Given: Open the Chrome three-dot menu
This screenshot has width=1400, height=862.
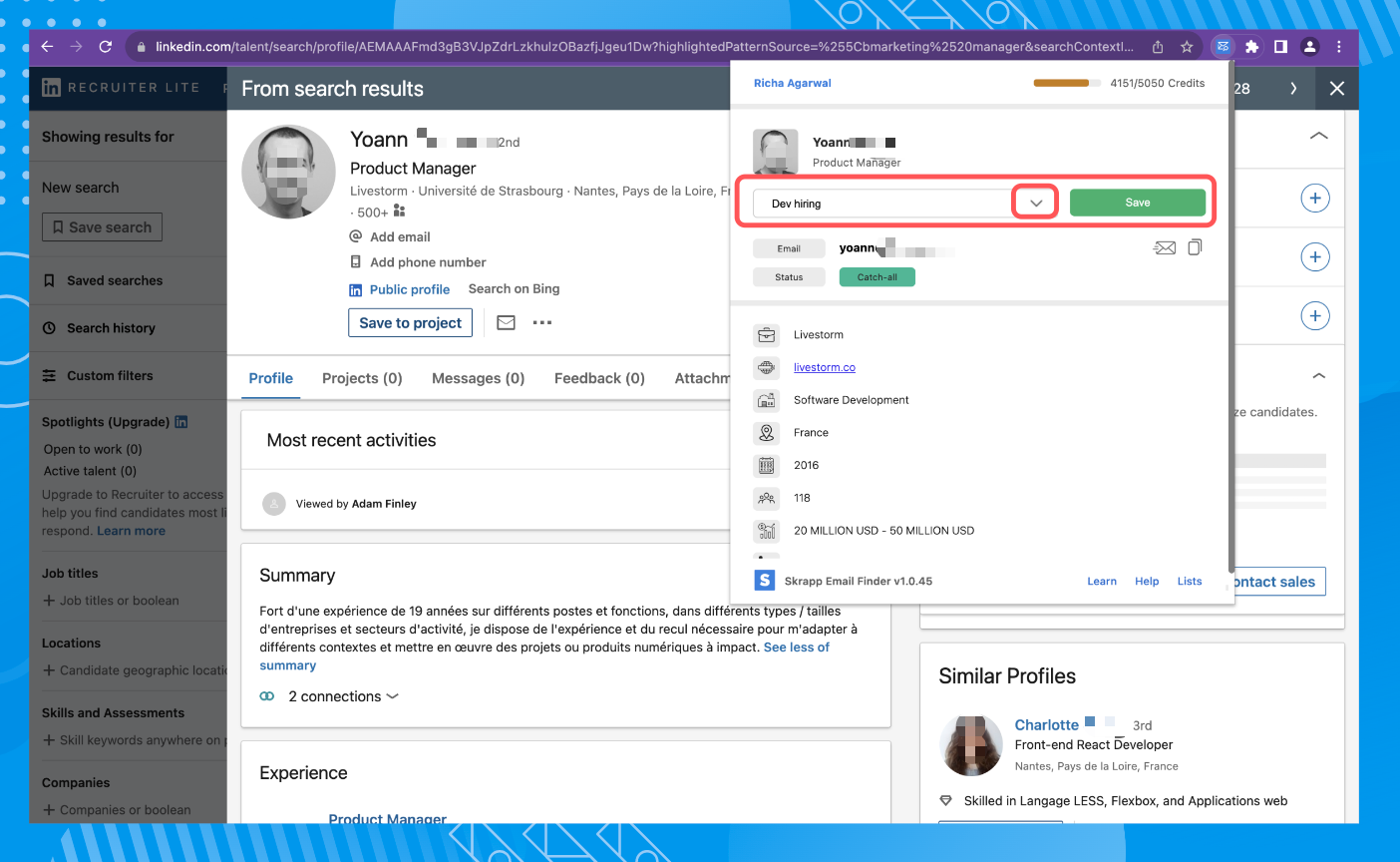Looking at the screenshot, I should click(1339, 47).
